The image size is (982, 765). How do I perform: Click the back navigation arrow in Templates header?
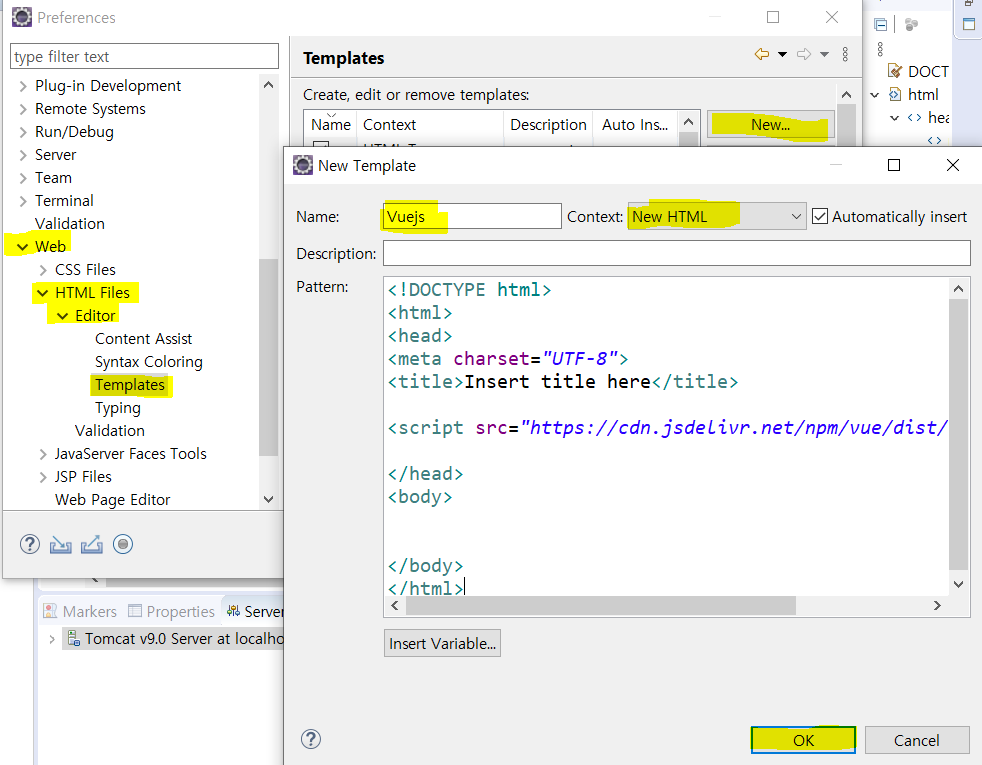[x=762, y=54]
